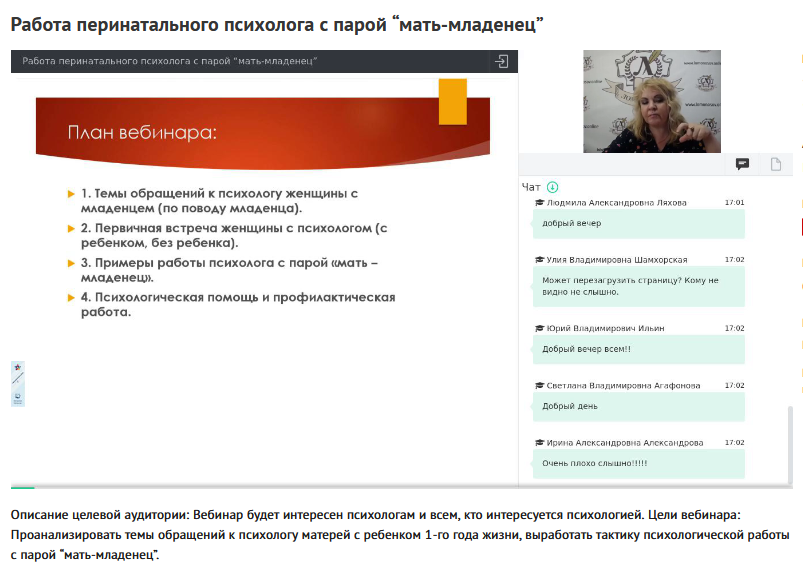
Task: Open the chat tab with speech bubble icon
Action: coord(743,164)
